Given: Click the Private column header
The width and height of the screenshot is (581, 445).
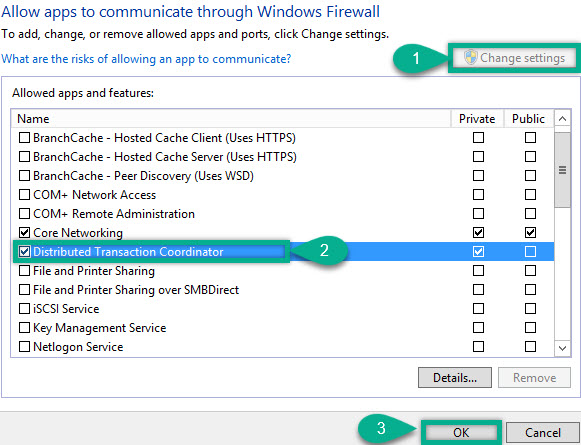Looking at the screenshot, I should click(477, 119).
